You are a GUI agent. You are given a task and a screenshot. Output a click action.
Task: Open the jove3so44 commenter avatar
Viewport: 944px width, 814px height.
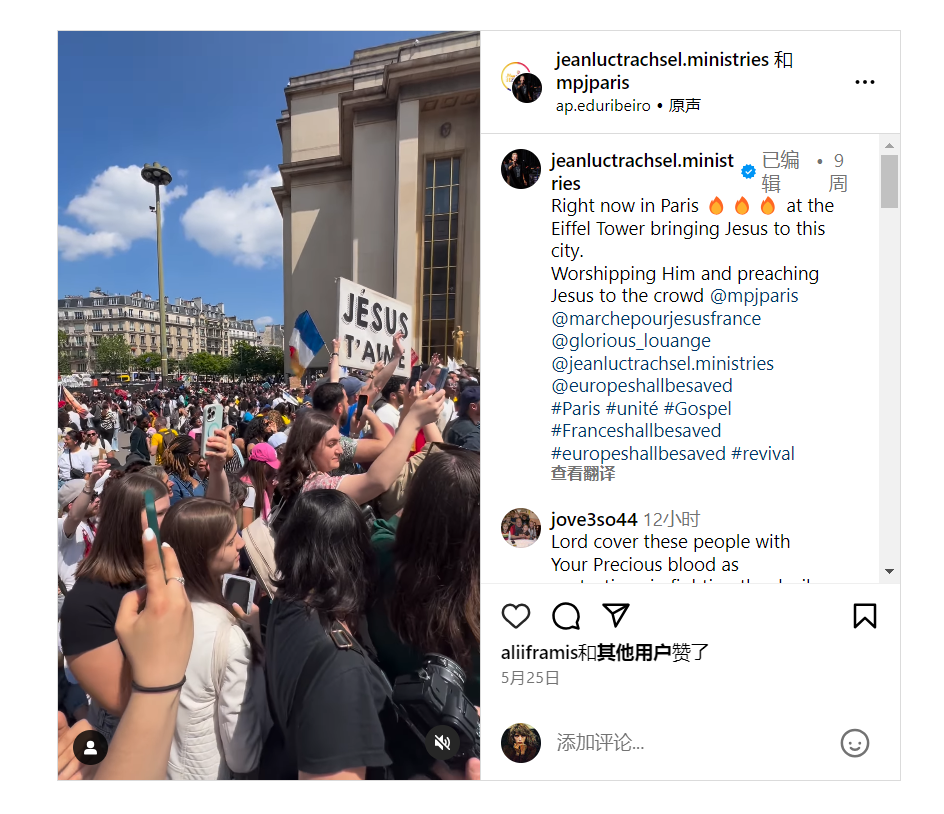pyautogui.click(x=521, y=528)
